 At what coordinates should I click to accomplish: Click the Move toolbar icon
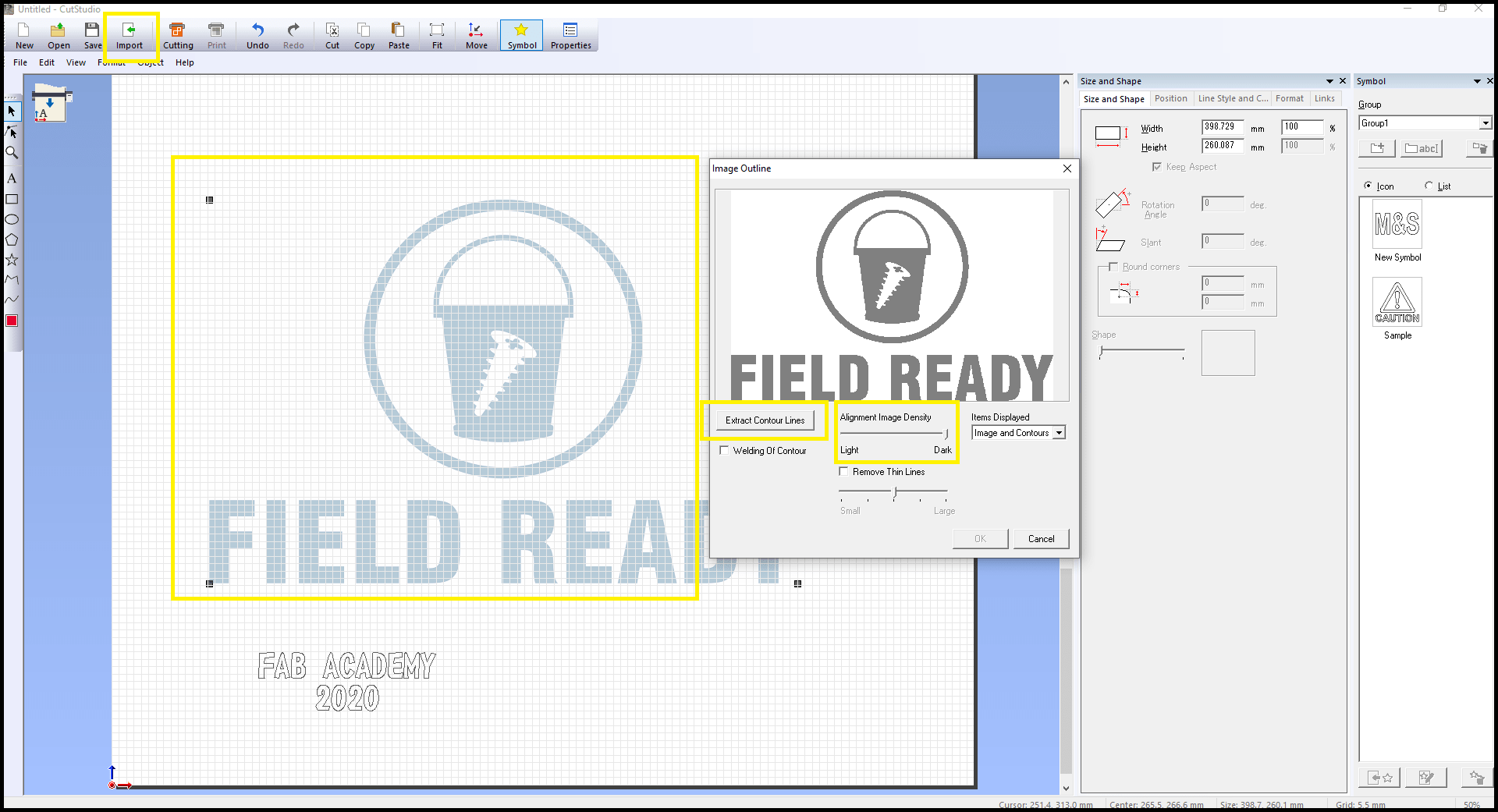coord(476,35)
